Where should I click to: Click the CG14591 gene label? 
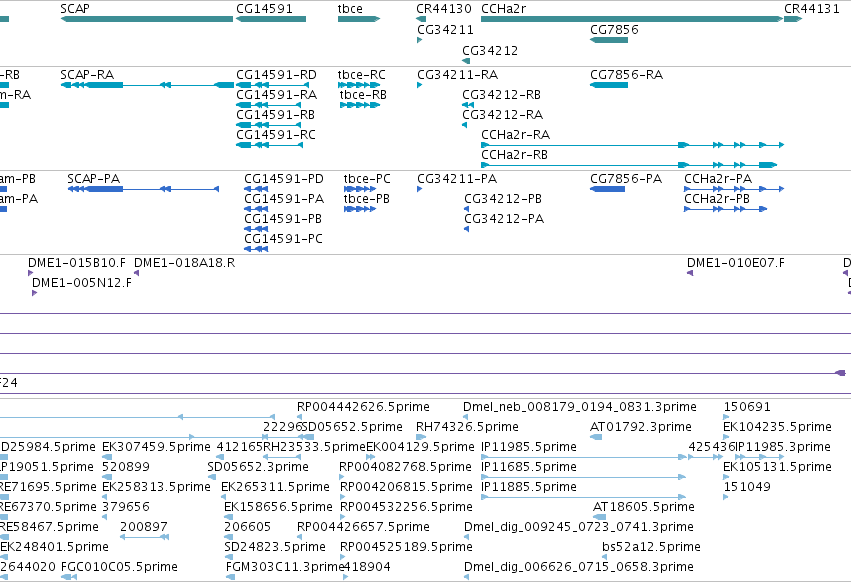click(264, 9)
